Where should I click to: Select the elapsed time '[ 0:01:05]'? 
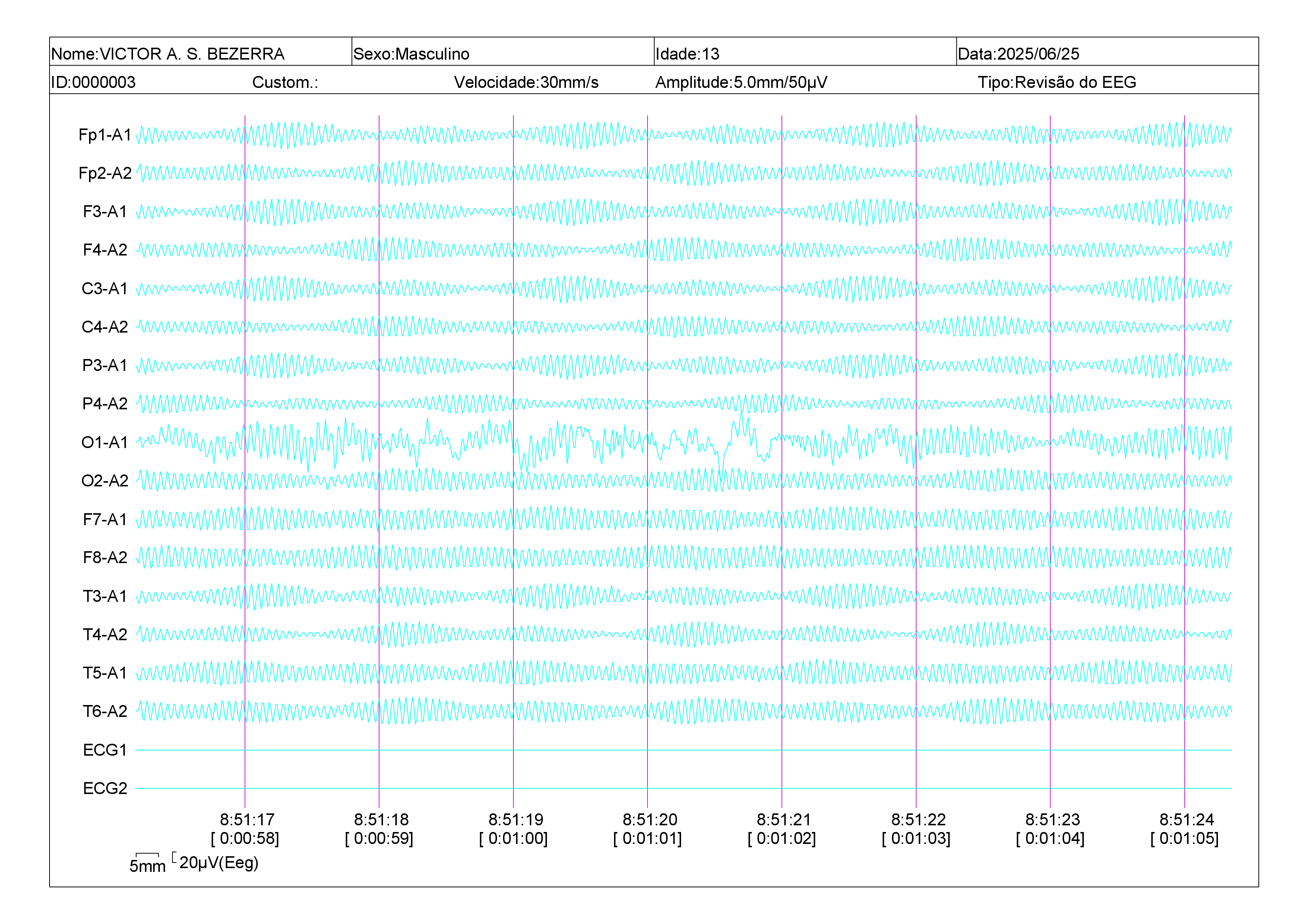pyautogui.click(x=1185, y=839)
